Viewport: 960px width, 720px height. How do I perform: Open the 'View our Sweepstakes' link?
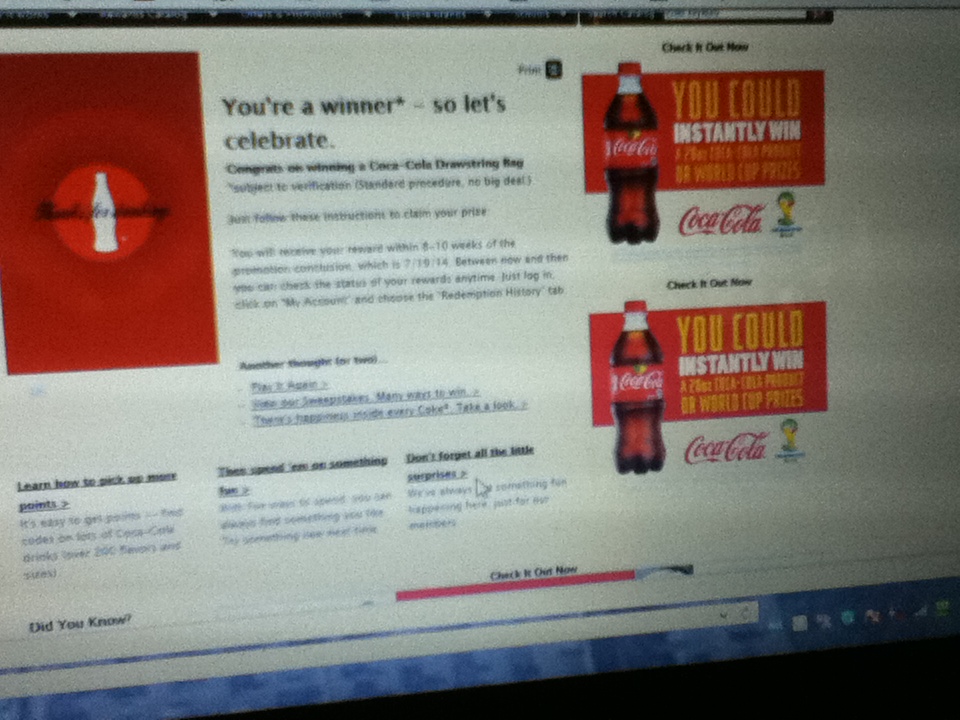point(365,395)
